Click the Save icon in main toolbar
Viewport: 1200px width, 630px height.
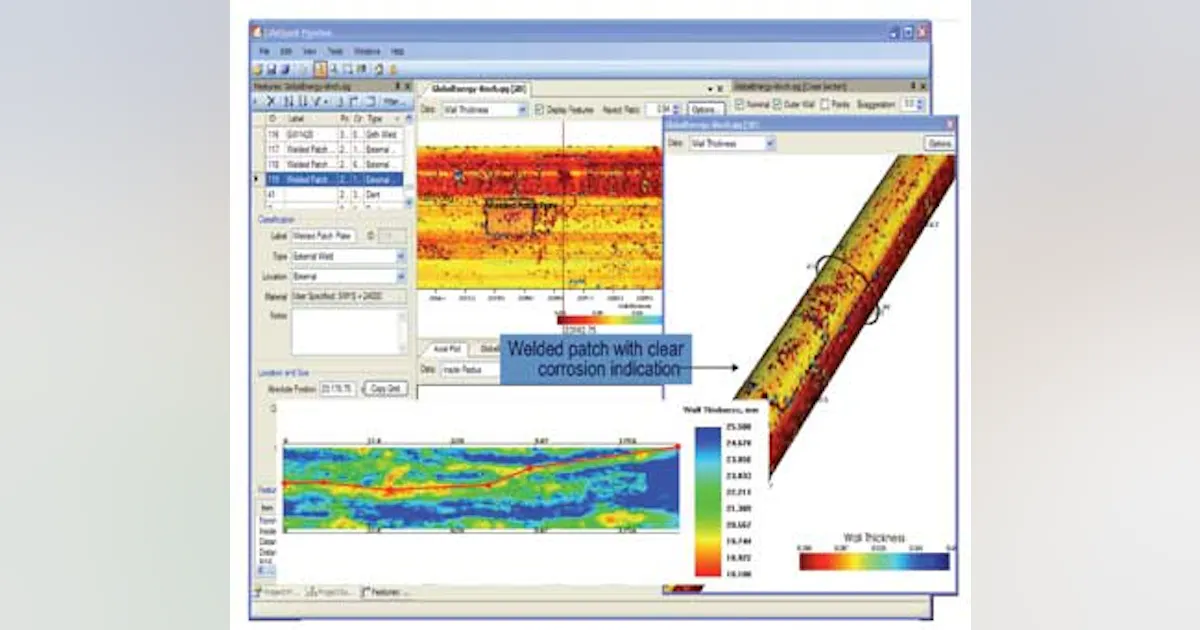click(x=272, y=69)
